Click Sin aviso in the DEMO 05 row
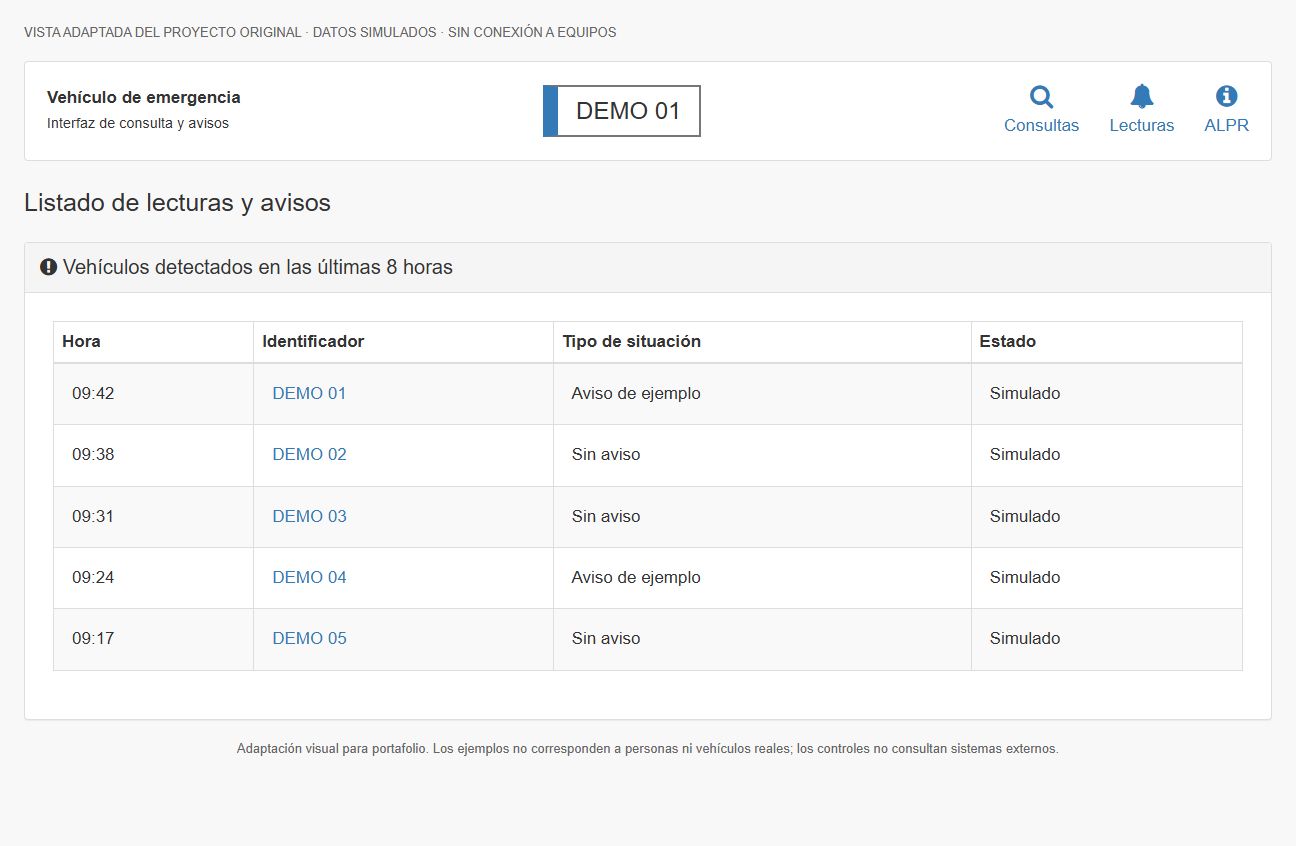The image size is (1296, 846). tap(606, 638)
